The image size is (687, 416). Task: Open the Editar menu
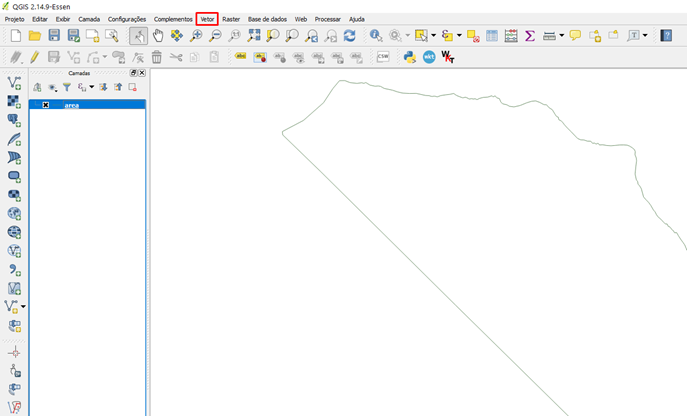(x=39, y=19)
